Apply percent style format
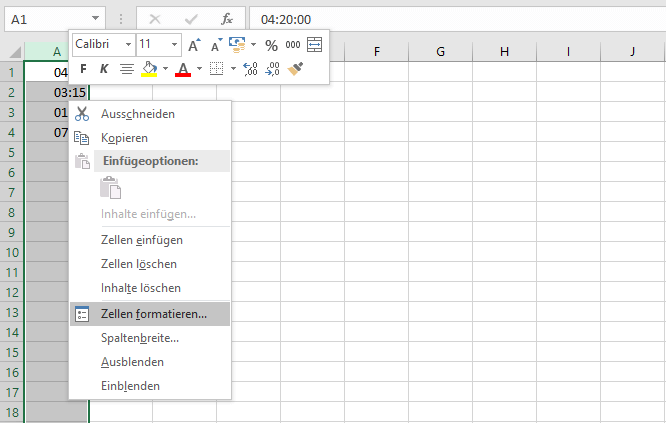The image size is (666, 423). pos(271,45)
